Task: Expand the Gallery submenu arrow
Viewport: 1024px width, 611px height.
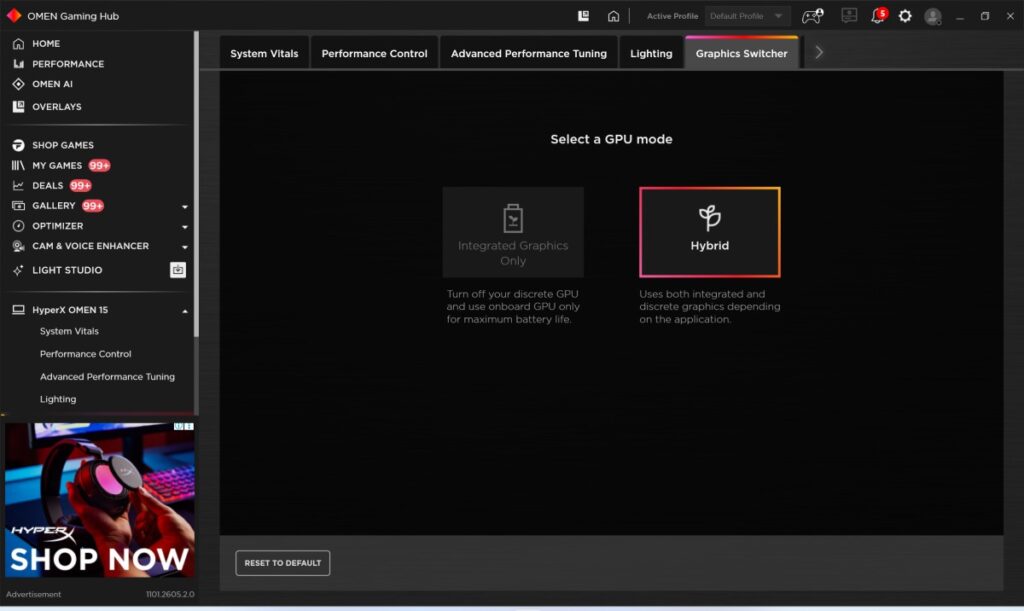Action: [185, 206]
